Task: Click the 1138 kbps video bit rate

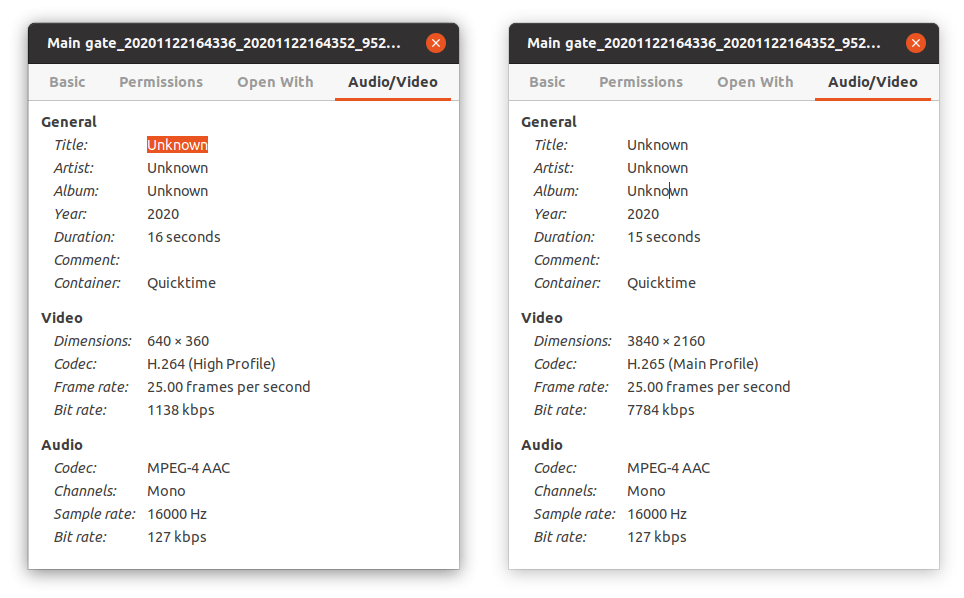Action: point(180,410)
